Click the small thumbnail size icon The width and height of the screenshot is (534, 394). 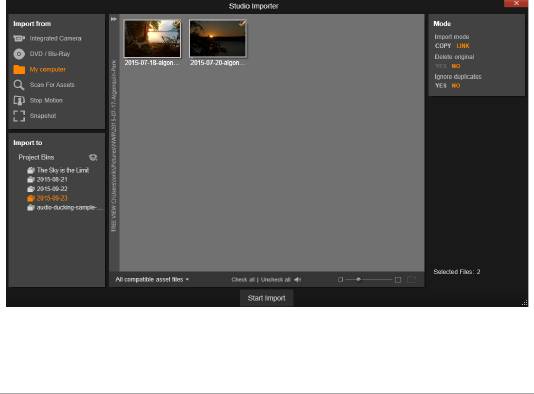coord(340,280)
